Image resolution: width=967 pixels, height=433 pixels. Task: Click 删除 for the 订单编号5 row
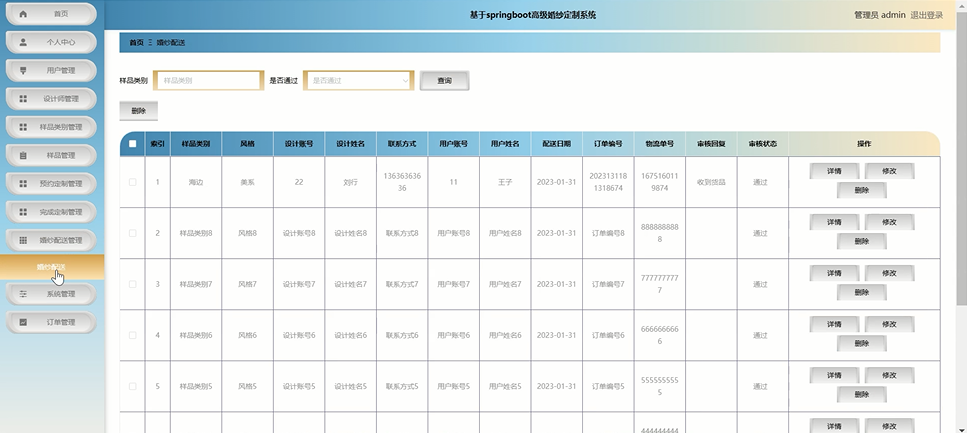click(x=862, y=395)
